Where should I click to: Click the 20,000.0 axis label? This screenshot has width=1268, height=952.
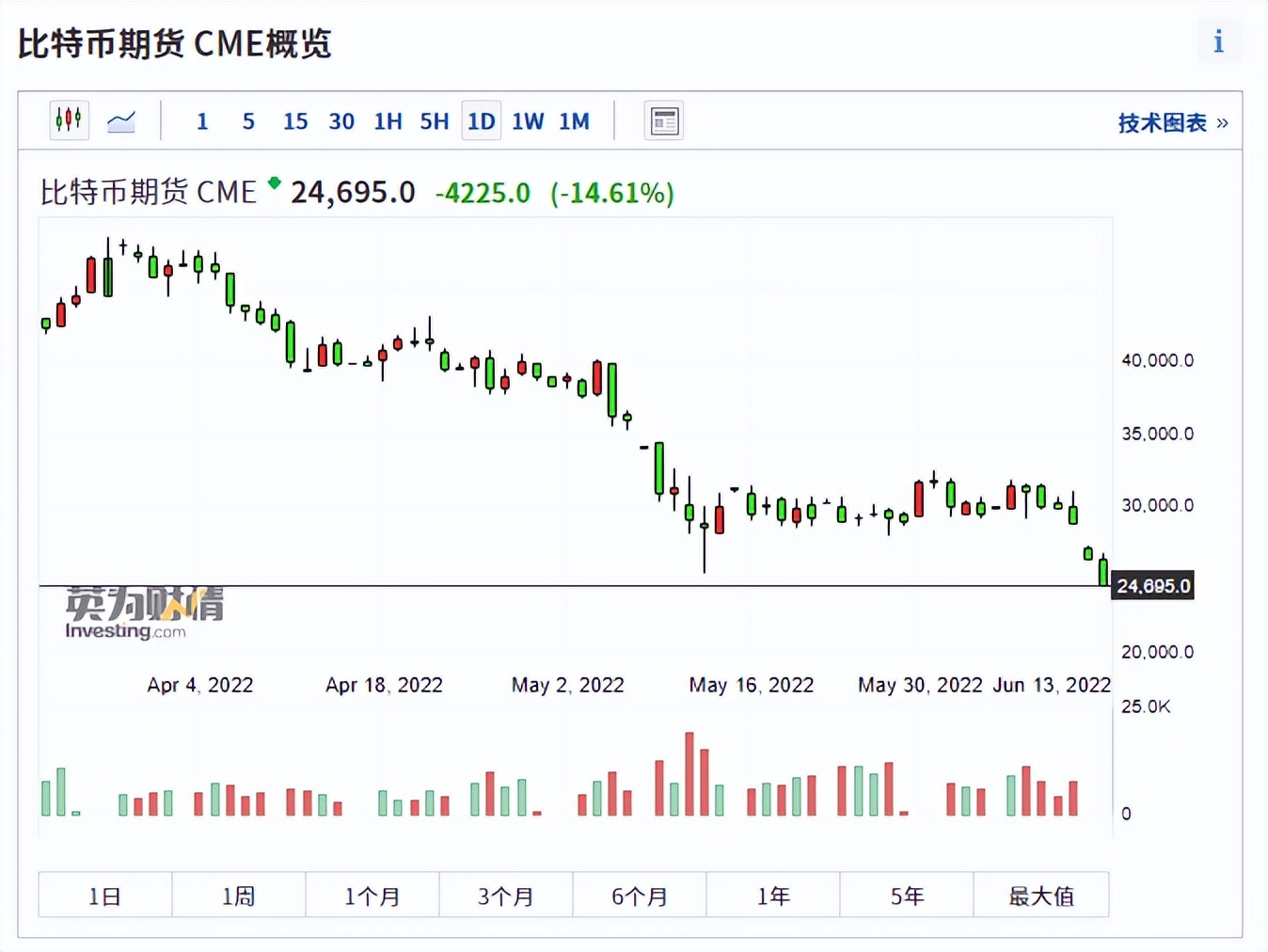[1157, 652]
